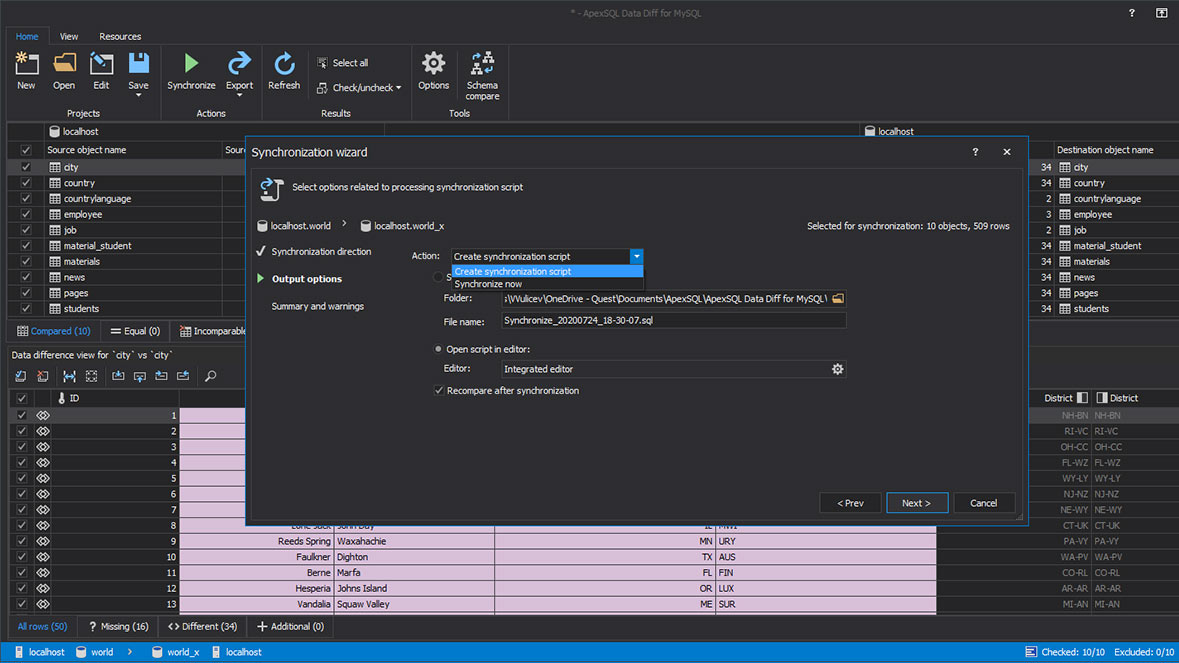Select the Open script in editor radio

tap(437, 350)
